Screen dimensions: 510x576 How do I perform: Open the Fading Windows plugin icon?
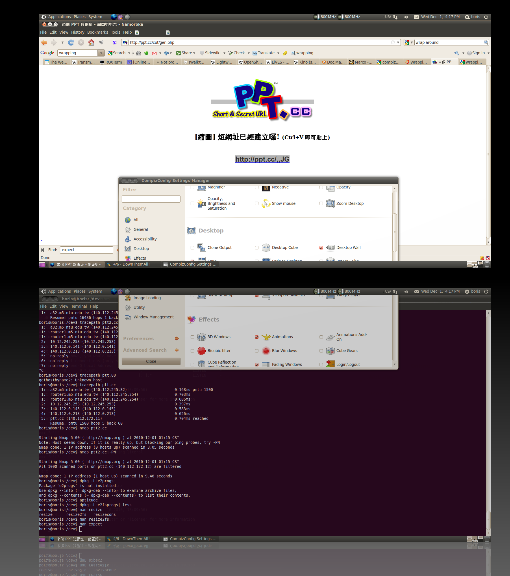tap(266, 364)
